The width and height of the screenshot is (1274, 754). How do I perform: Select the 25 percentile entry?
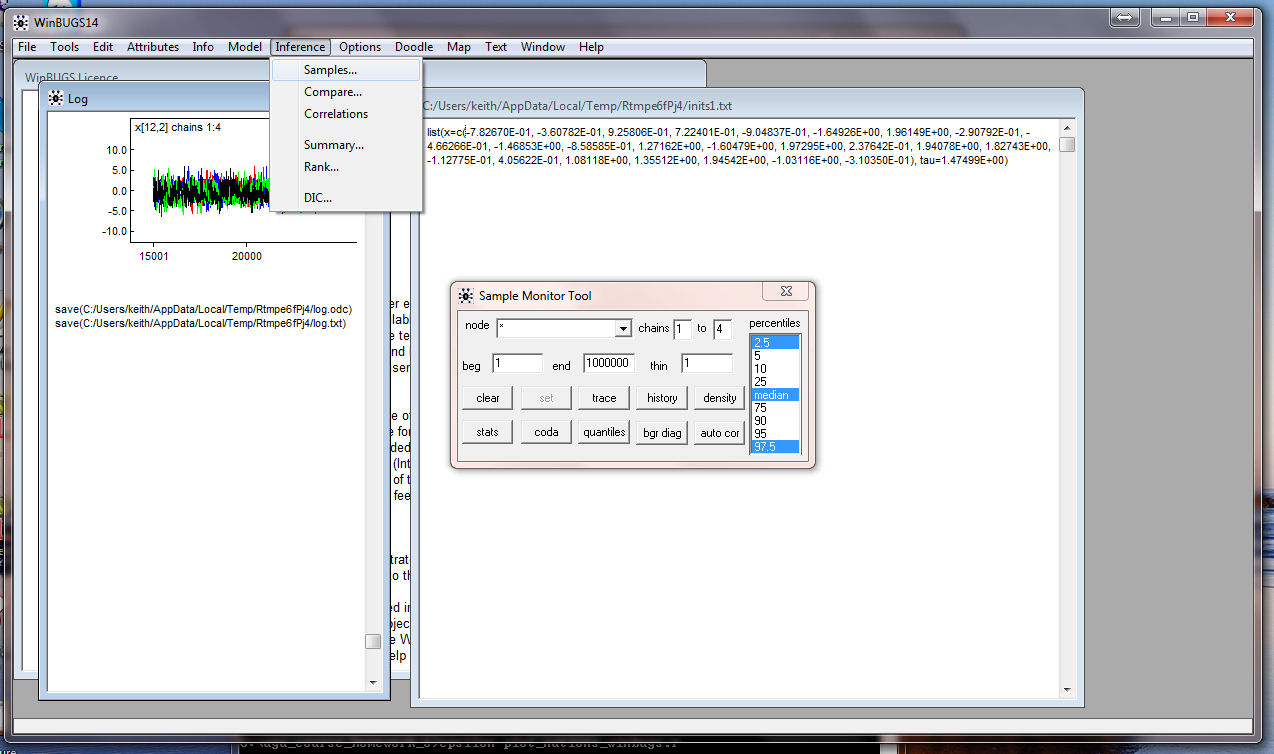(x=761, y=382)
